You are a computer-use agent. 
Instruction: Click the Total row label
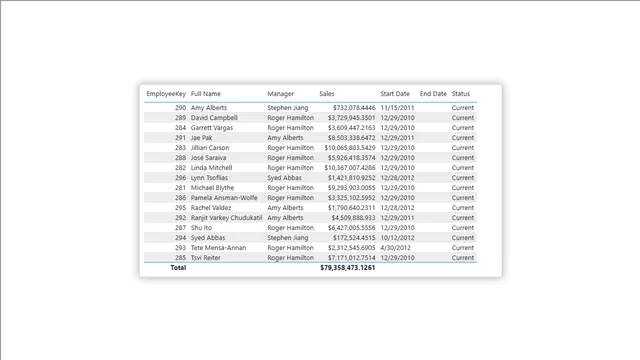click(178, 268)
